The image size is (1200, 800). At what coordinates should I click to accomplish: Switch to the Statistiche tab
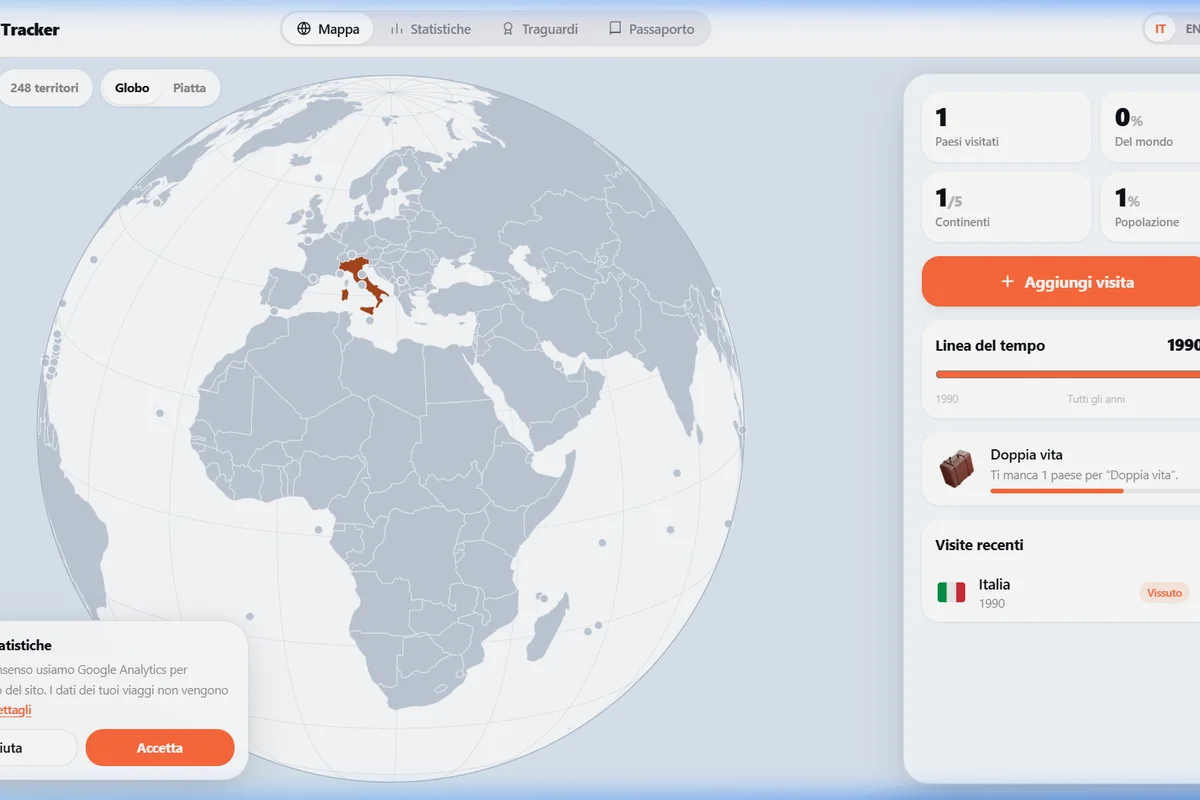click(x=430, y=29)
